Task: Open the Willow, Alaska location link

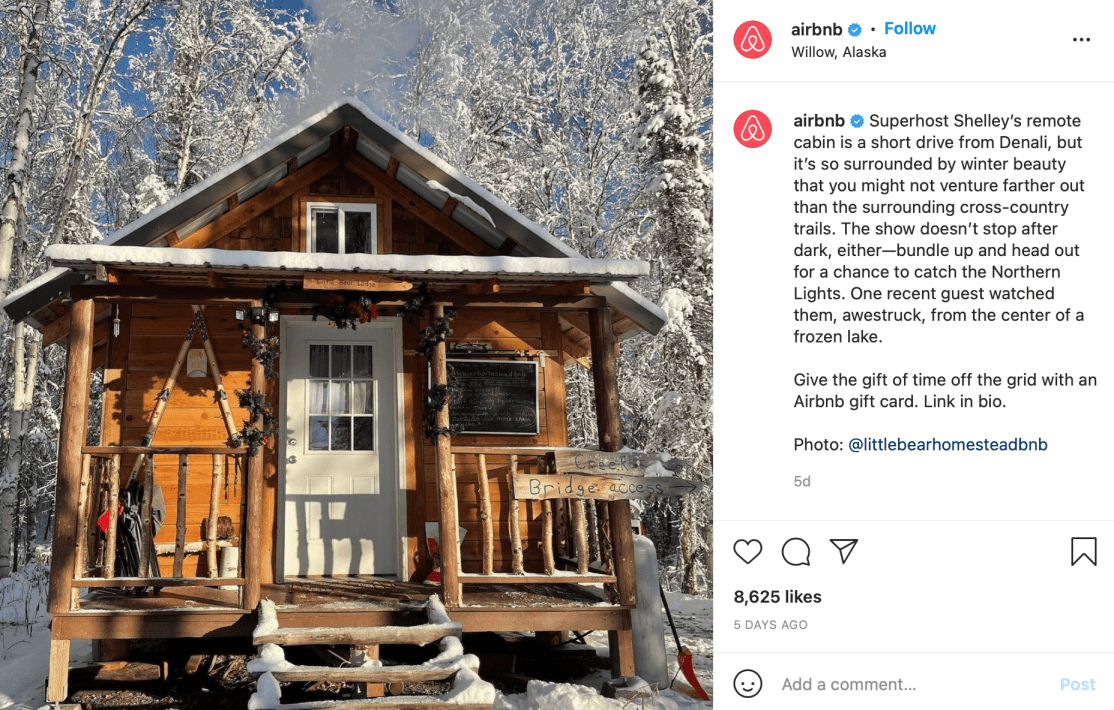Action: click(x=838, y=52)
